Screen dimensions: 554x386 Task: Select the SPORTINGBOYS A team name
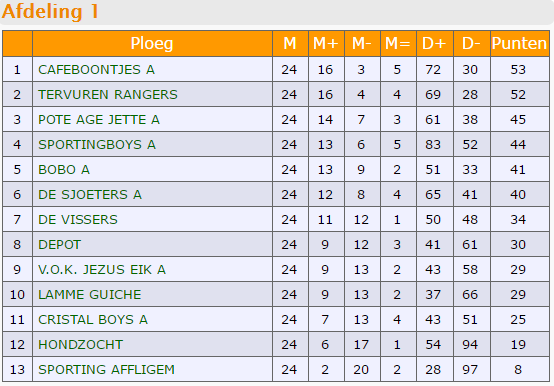(97, 145)
